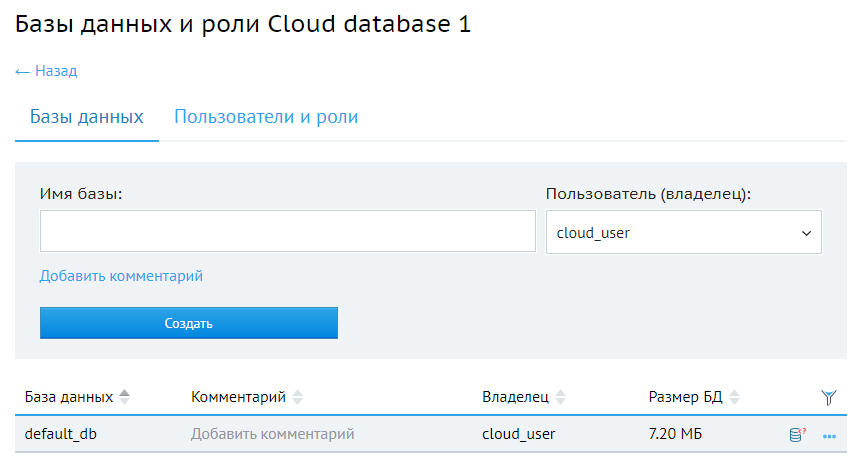Screen dimensions: 856x464
Task: Click the Владелец column header text
Action: (x=515, y=397)
